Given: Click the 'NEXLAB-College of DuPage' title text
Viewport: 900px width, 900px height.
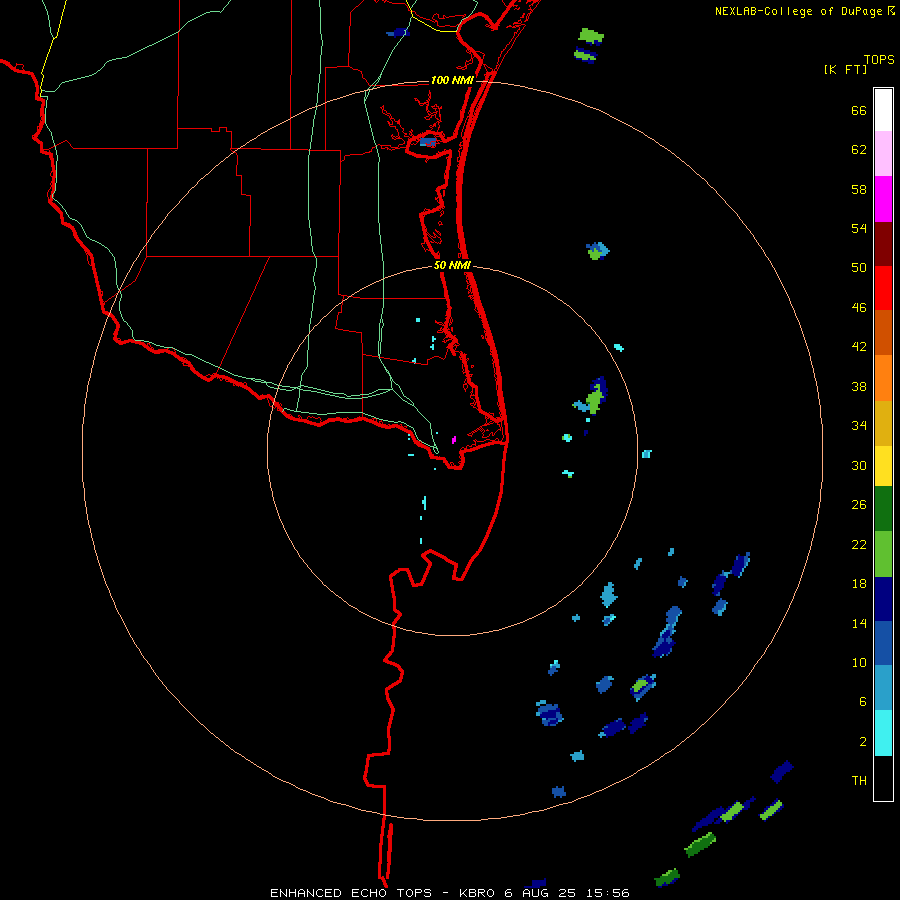Looking at the screenshot, I should [x=798, y=11].
